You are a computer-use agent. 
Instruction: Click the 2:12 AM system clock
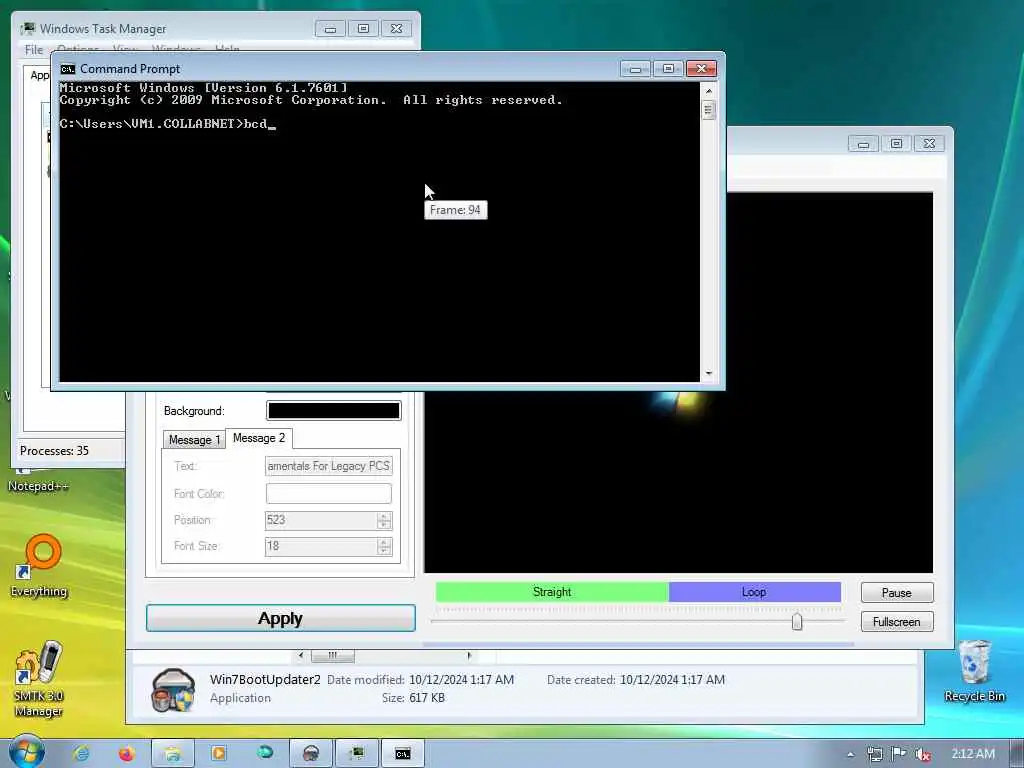coord(972,754)
